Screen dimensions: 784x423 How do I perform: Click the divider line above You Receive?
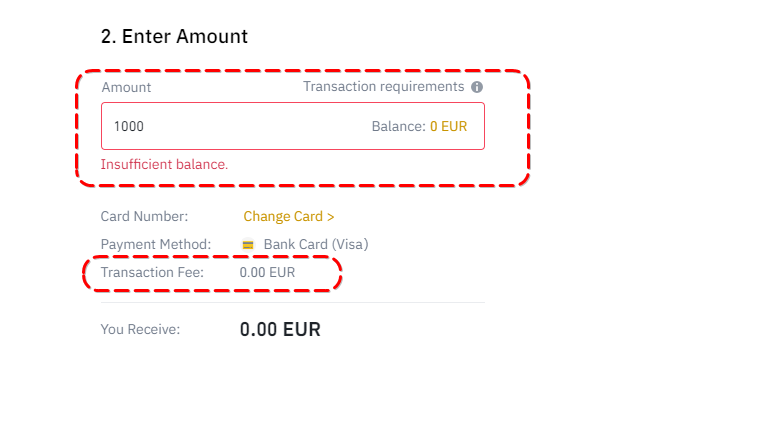(x=292, y=302)
